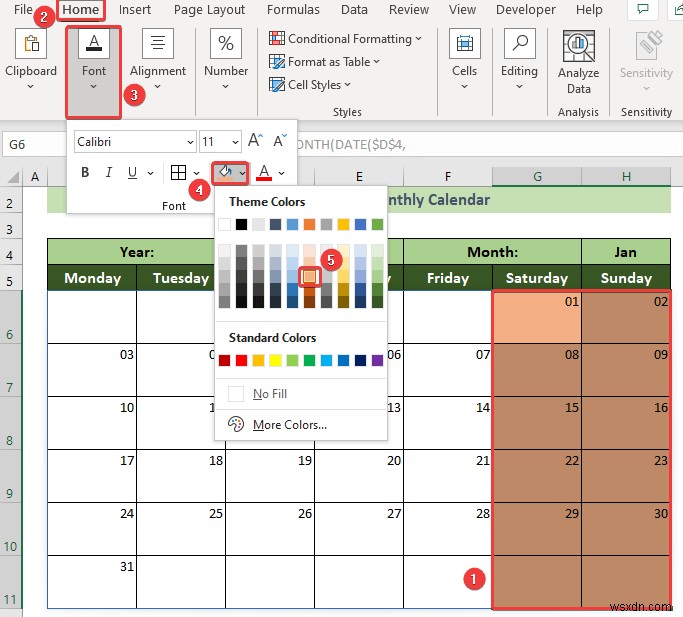Pick the standard red color swatch
The image size is (683, 617).
tap(241, 360)
